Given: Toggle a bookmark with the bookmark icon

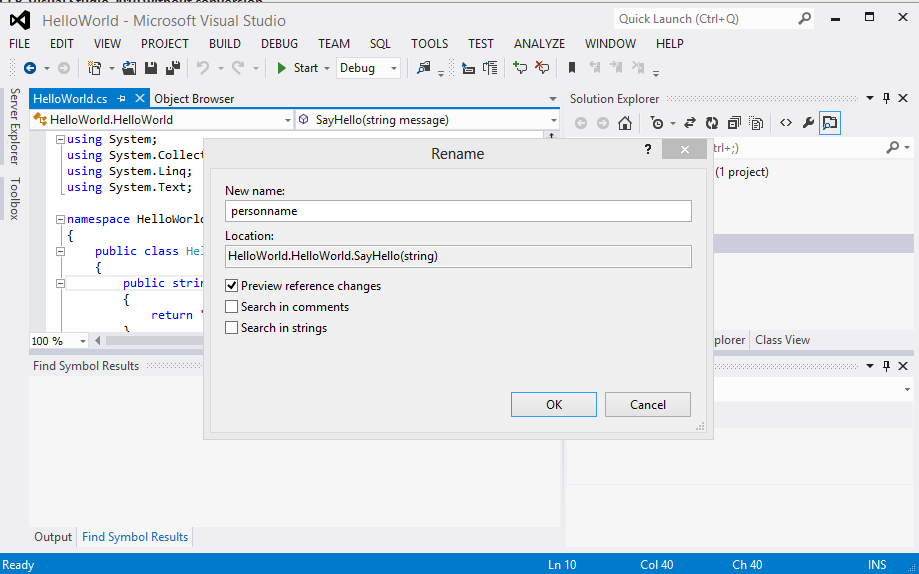Looking at the screenshot, I should (x=572, y=68).
